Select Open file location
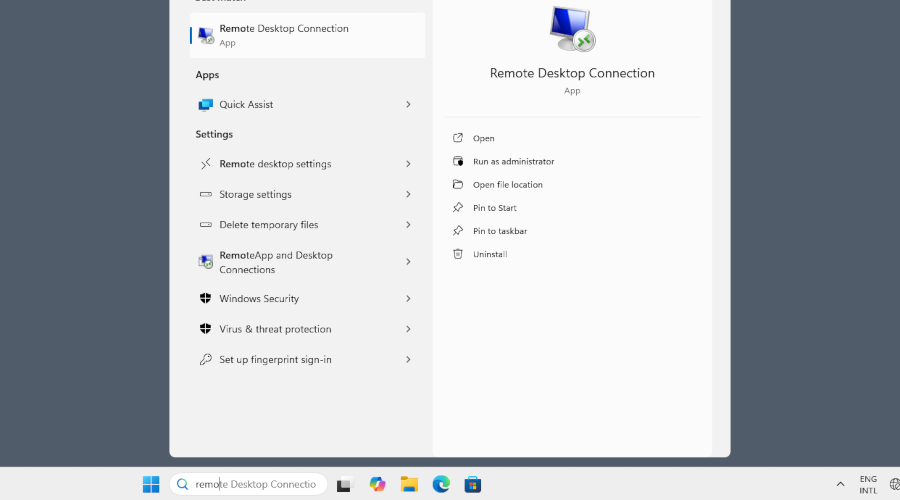Viewport: 900px width, 500px height. point(507,185)
